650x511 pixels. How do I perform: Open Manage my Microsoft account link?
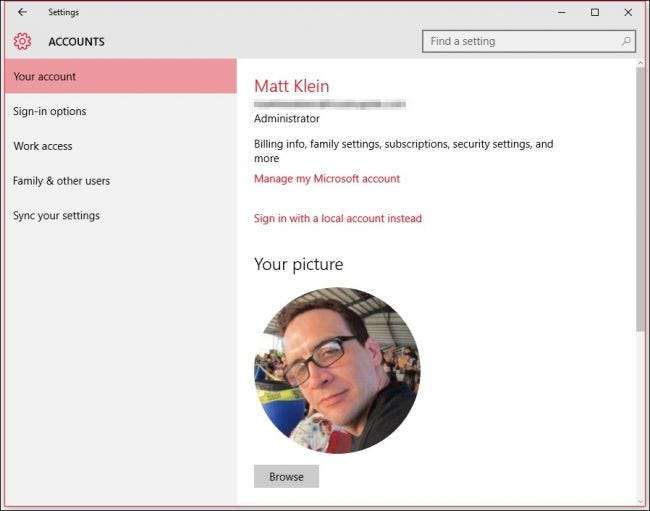click(327, 179)
